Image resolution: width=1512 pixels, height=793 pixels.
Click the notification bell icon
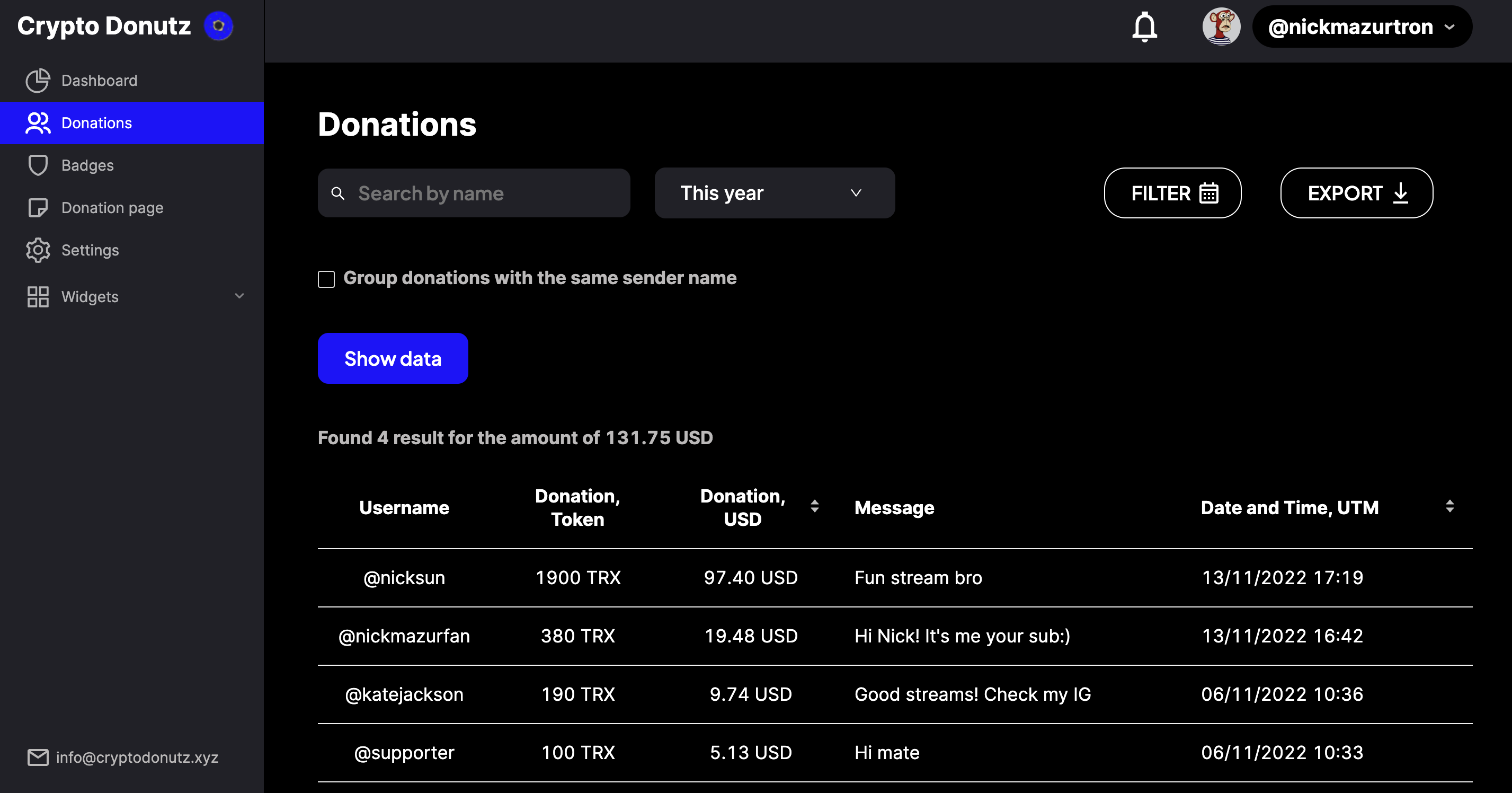[1144, 27]
